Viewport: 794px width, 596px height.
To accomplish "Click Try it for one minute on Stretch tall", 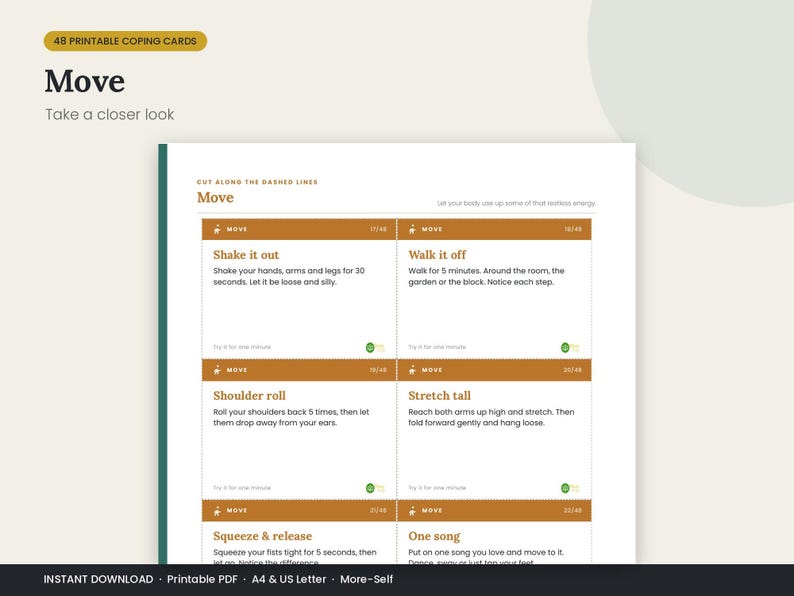I will (437, 488).
